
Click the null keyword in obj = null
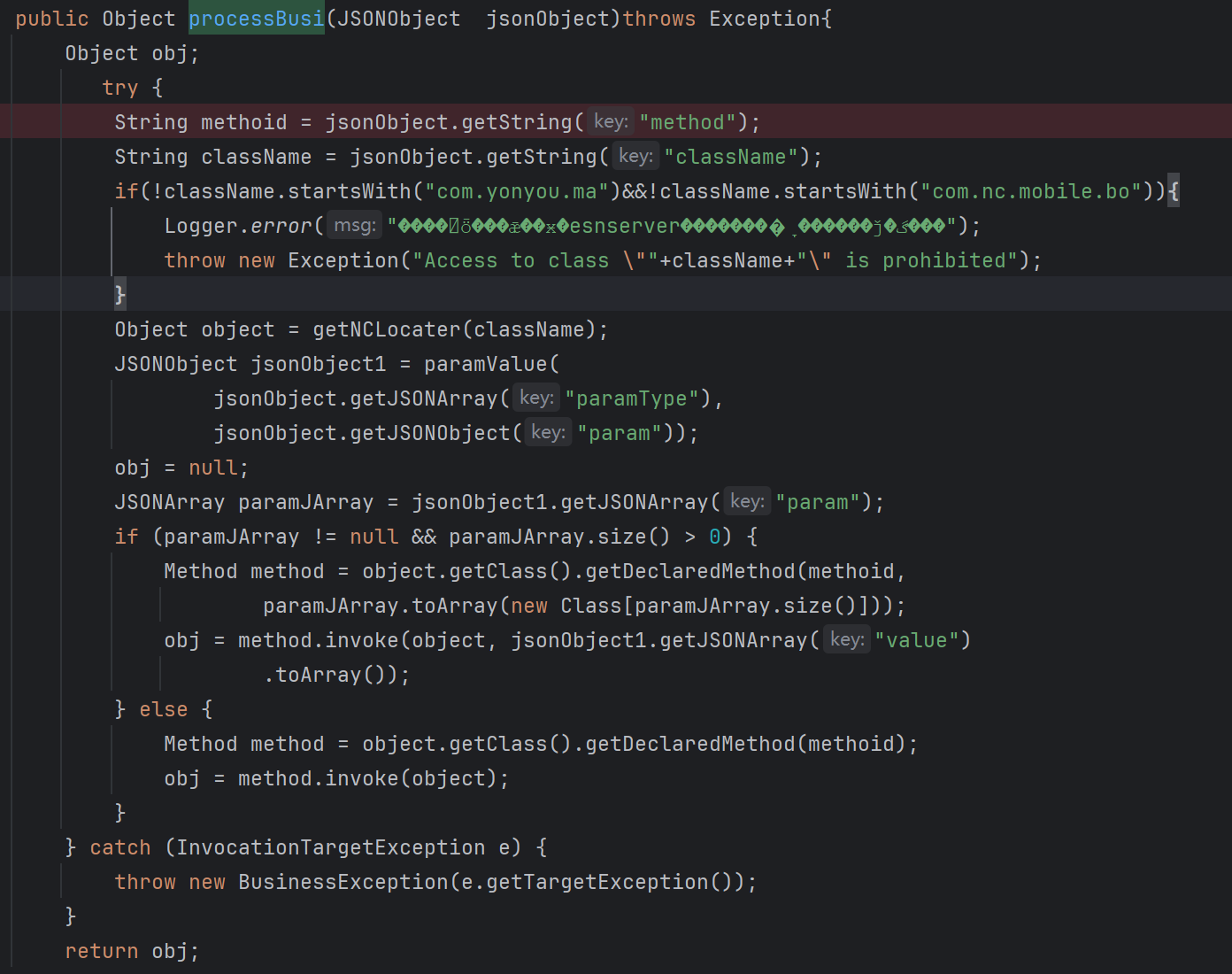point(212,468)
